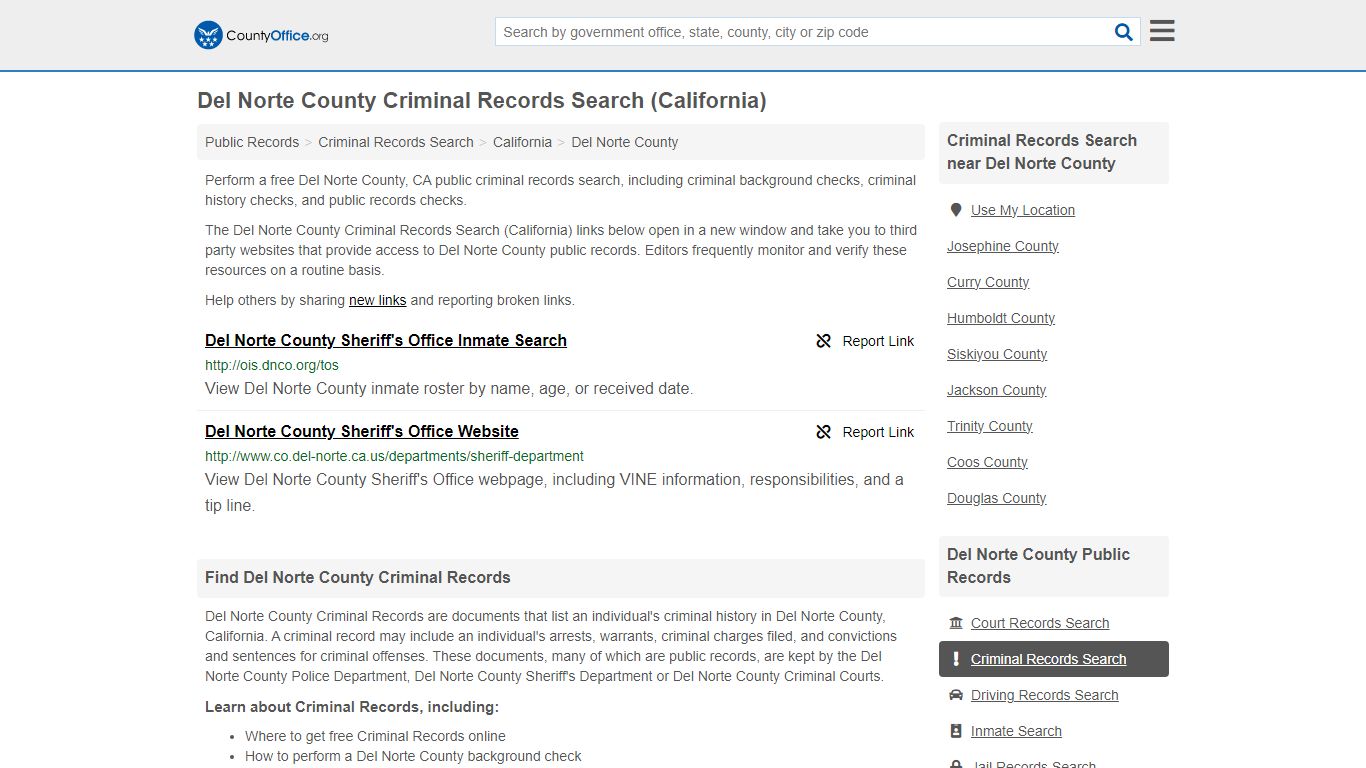Click Use My Location
The width and height of the screenshot is (1366, 768).
pyautogui.click(x=1023, y=210)
